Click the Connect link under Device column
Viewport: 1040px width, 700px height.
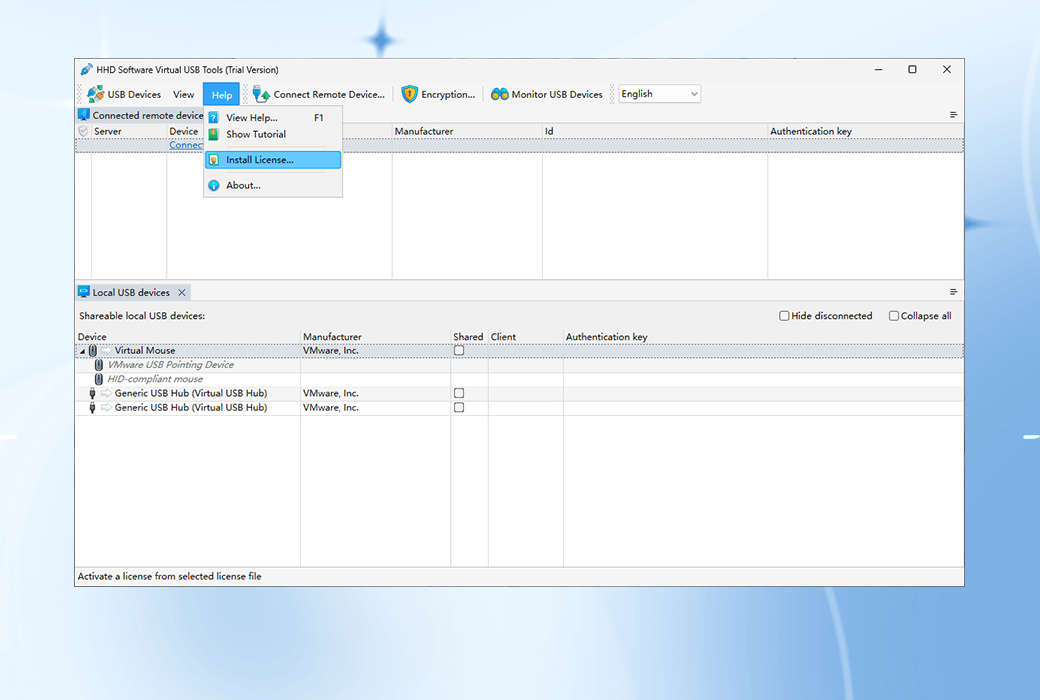(186, 144)
